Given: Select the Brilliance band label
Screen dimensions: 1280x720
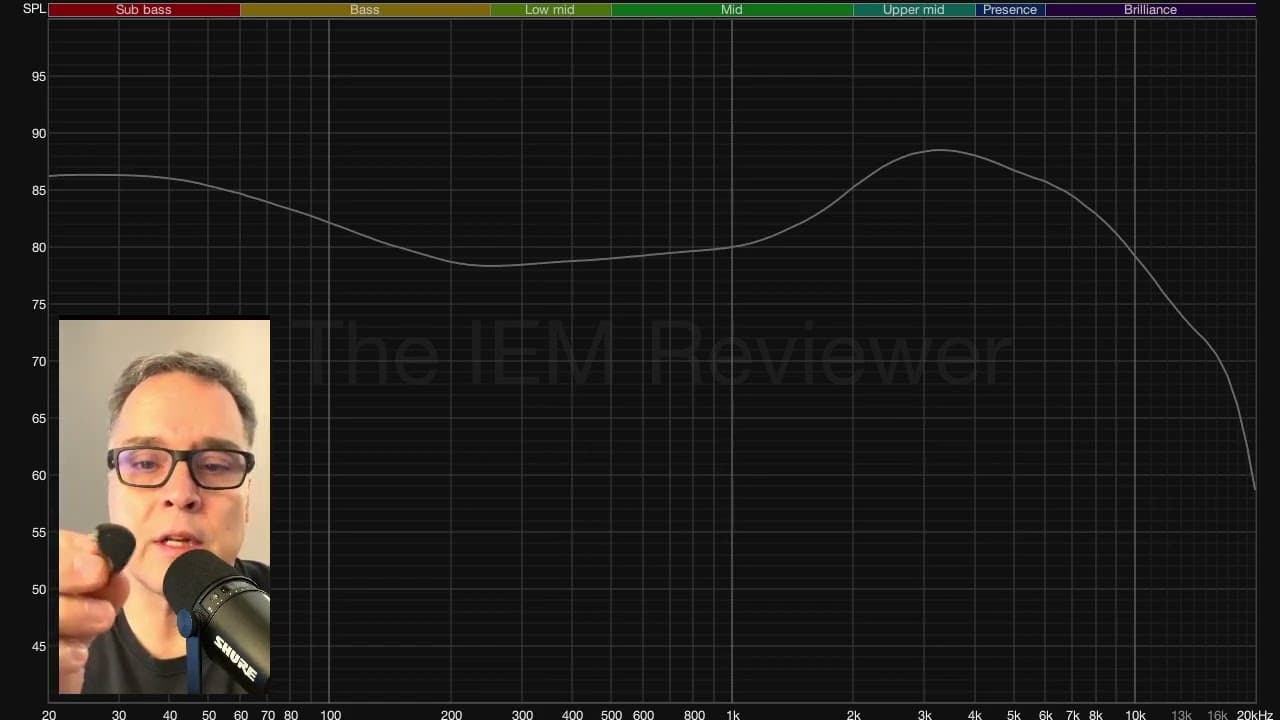Looking at the screenshot, I should click(1150, 10).
